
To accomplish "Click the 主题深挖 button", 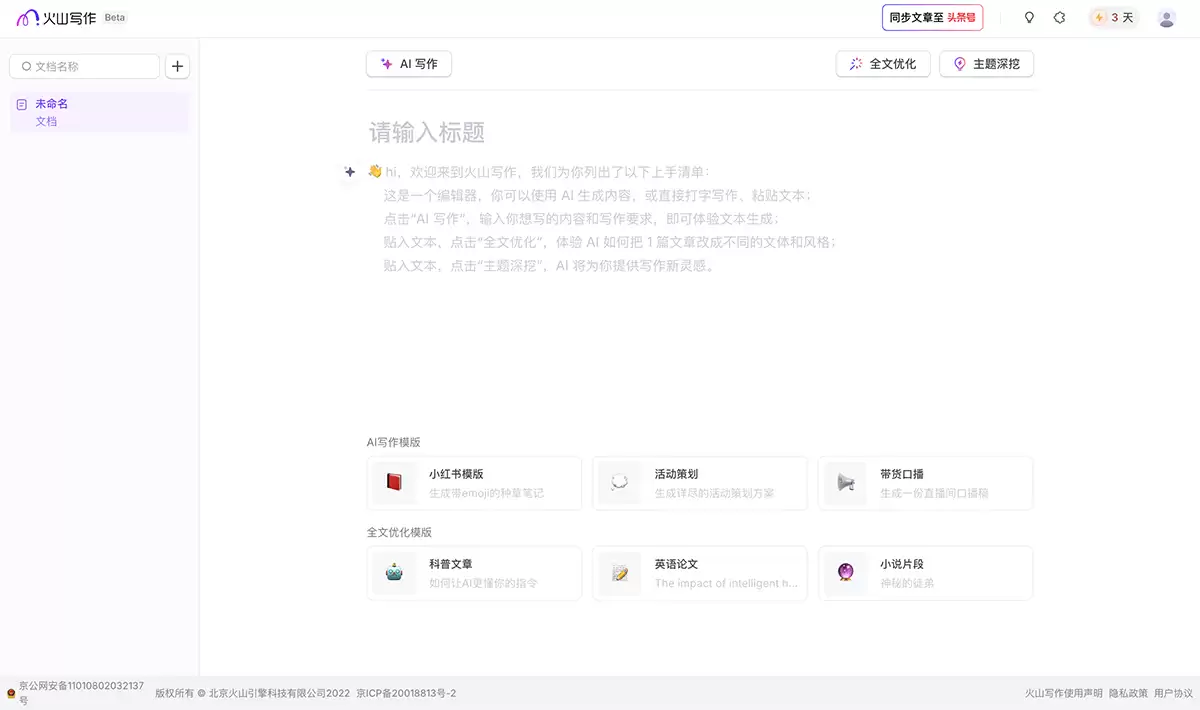I will pyautogui.click(x=986, y=64).
